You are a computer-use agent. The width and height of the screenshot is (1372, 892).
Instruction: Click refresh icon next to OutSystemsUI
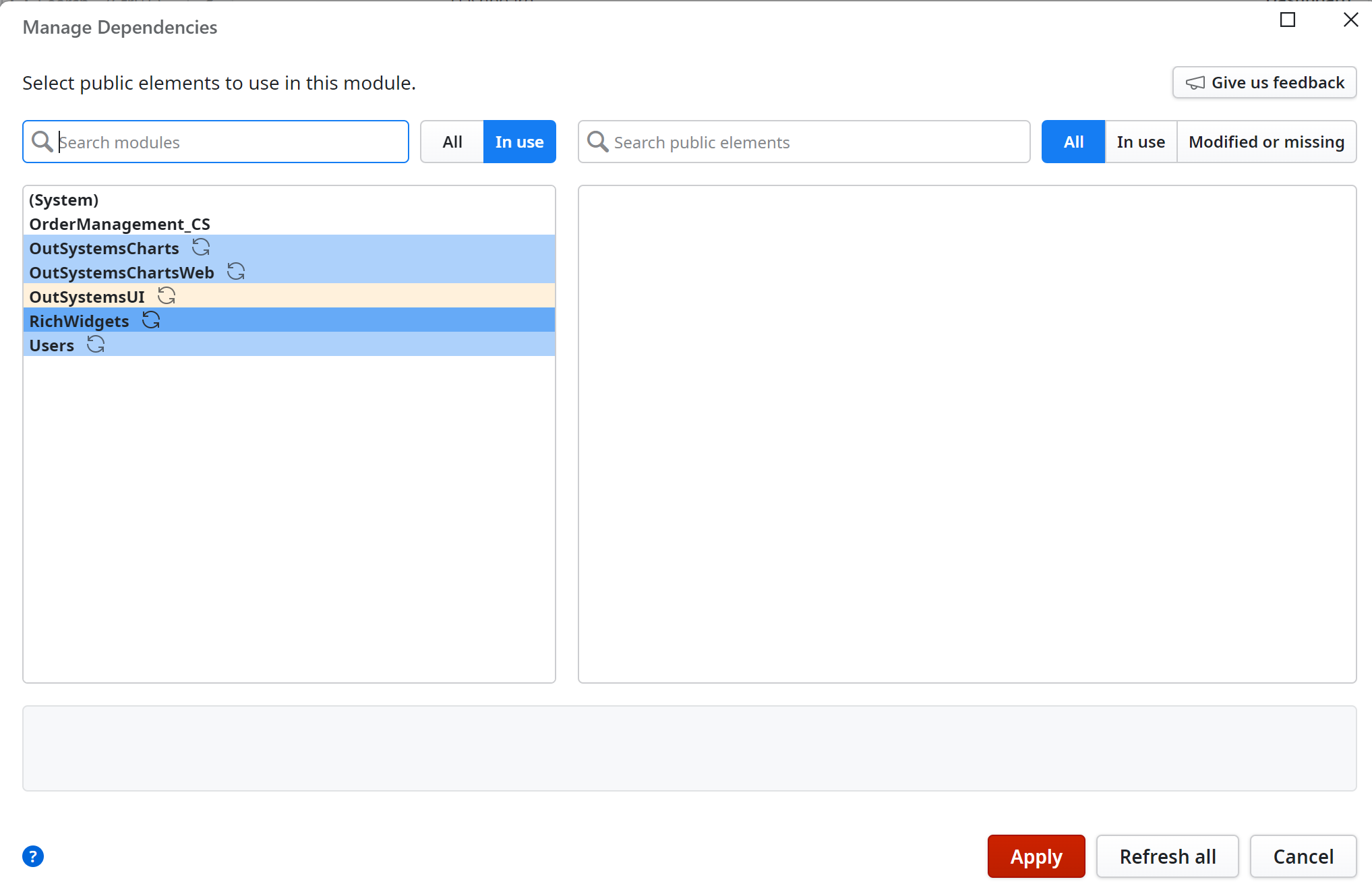(167, 296)
